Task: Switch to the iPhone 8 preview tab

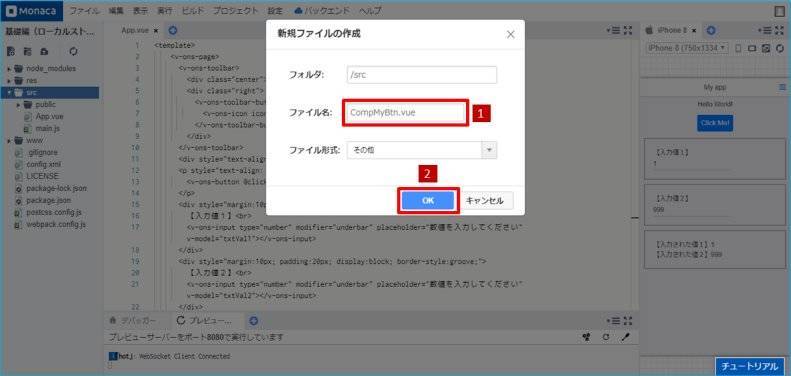Action: coord(671,30)
